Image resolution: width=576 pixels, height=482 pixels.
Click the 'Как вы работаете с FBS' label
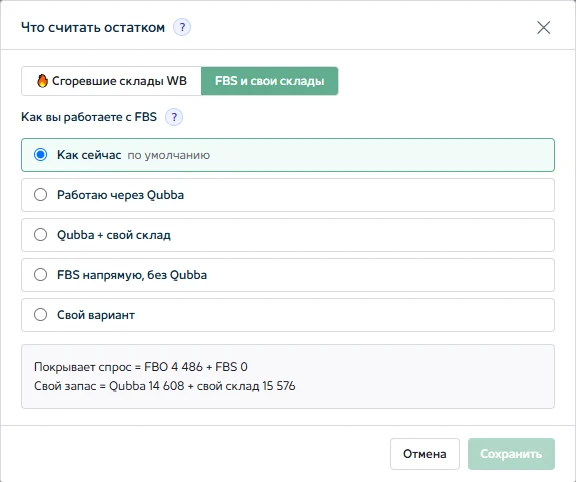[89, 117]
